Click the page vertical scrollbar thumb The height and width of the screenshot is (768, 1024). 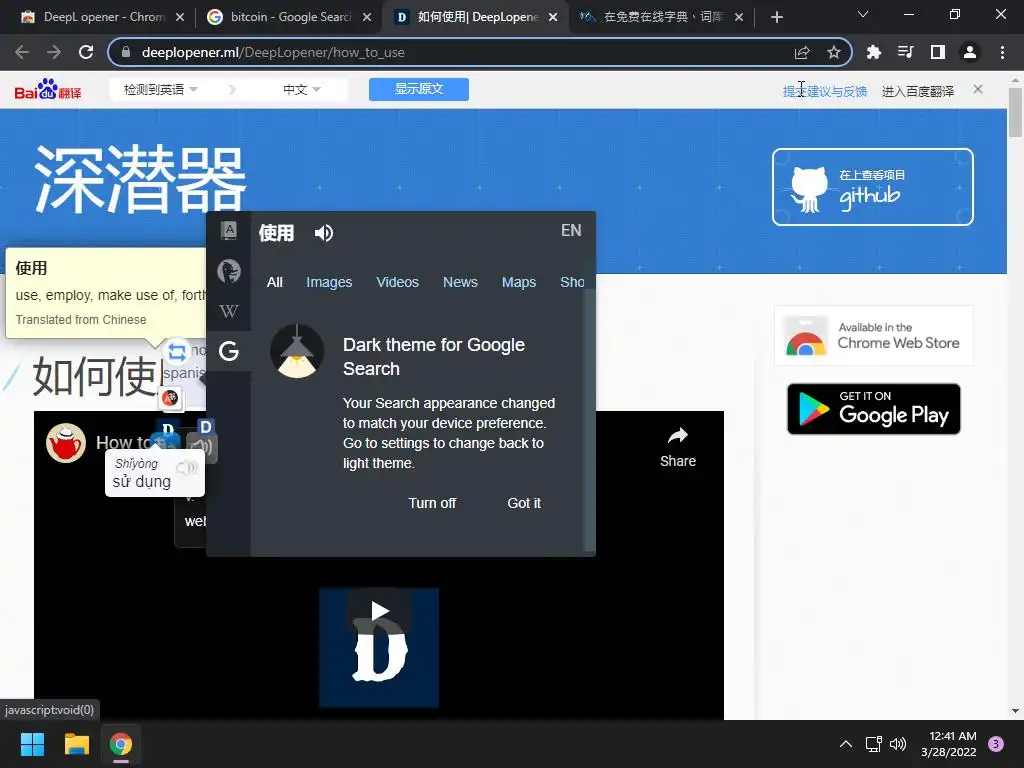1015,112
